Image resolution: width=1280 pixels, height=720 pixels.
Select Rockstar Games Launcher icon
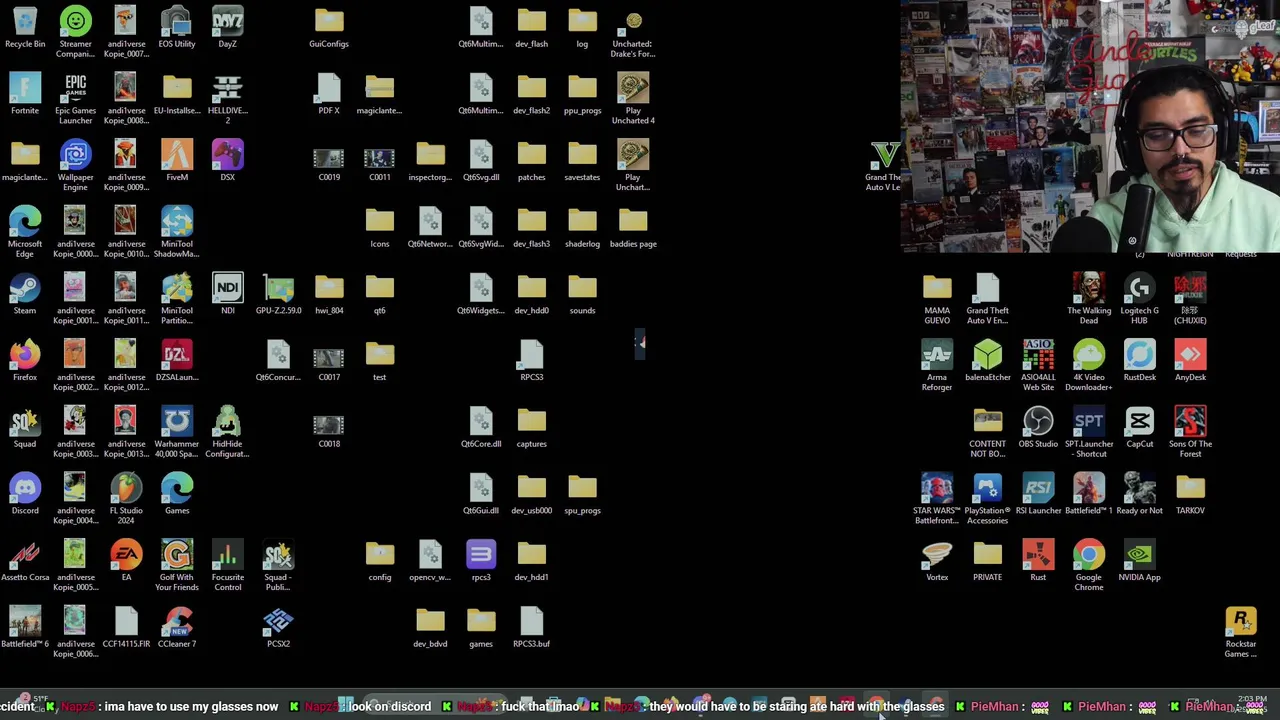click(1241, 632)
